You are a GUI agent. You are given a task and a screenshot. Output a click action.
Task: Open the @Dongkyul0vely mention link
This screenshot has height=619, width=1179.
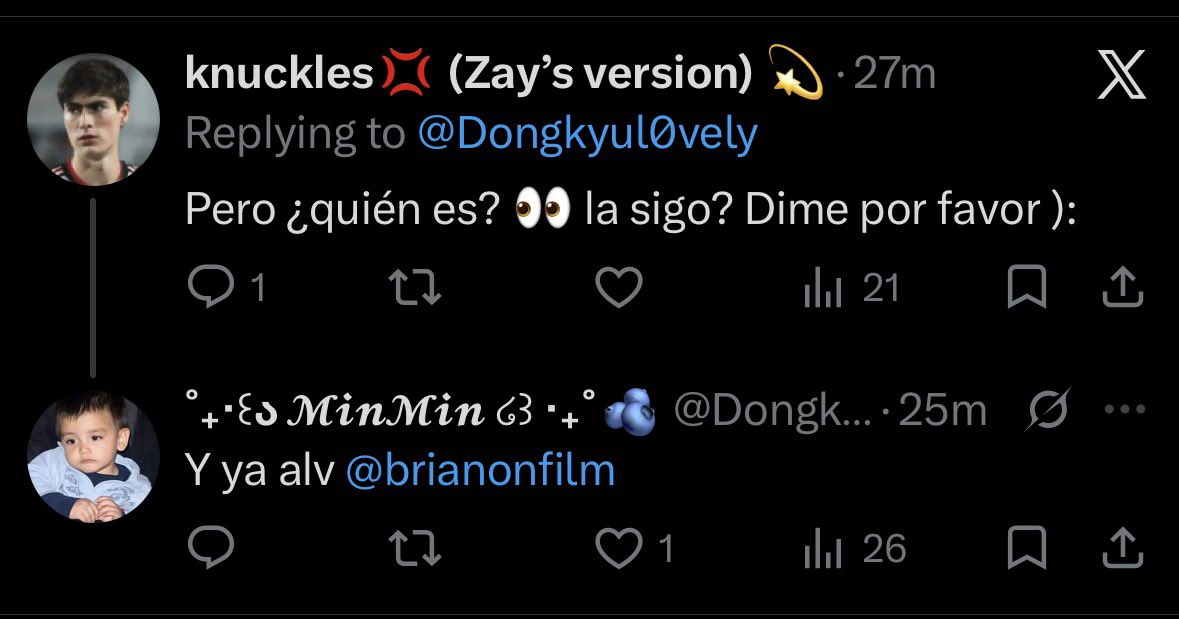(587, 135)
